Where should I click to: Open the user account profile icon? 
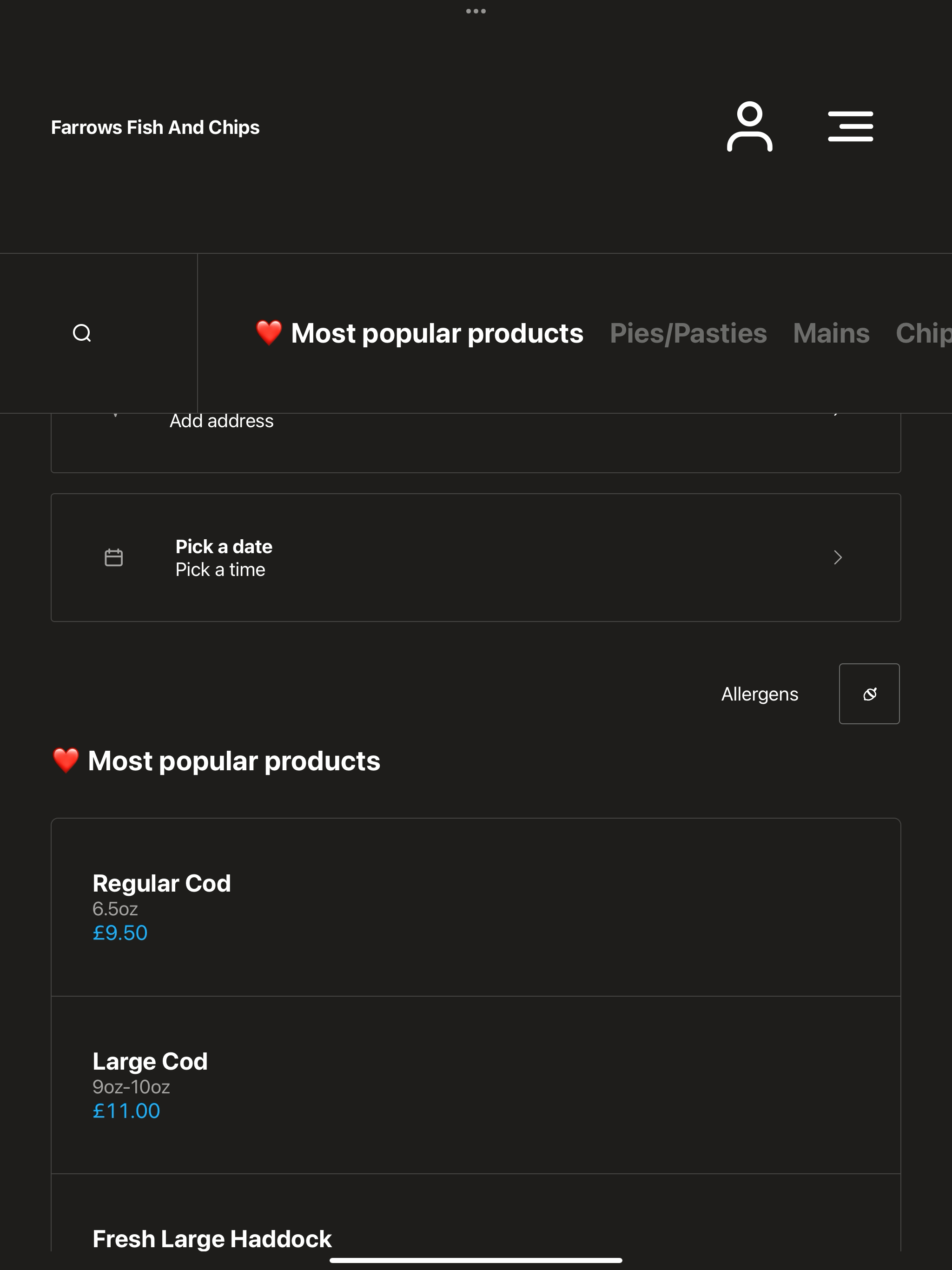tap(749, 126)
